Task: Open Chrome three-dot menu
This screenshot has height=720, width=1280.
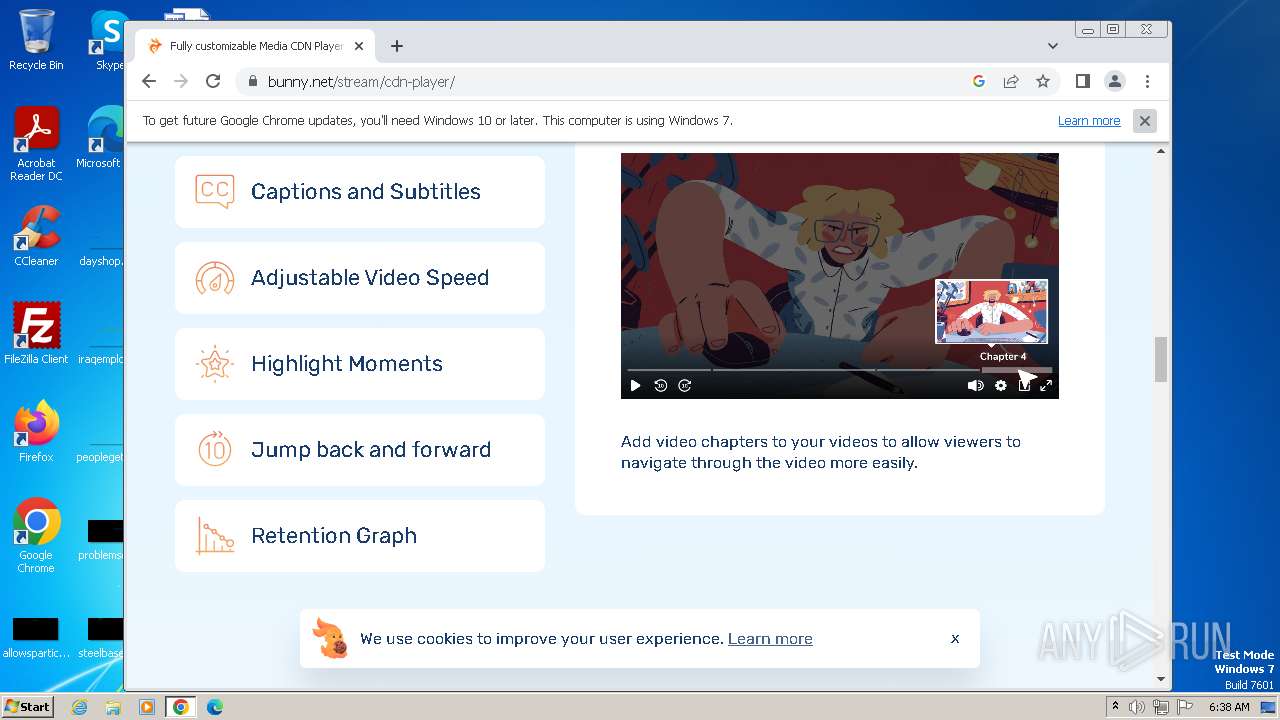Action: 1147,82
